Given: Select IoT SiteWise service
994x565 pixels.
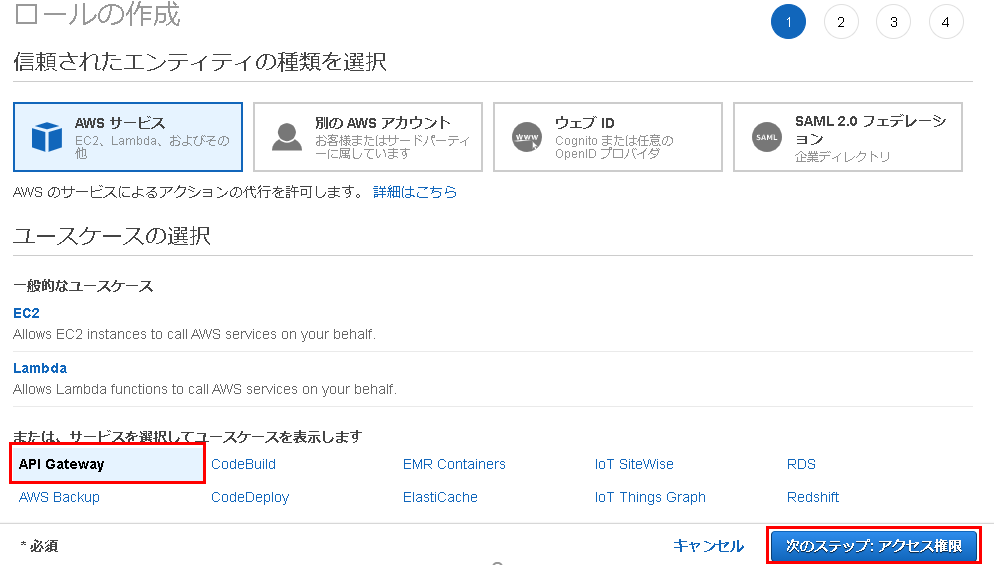Looking at the screenshot, I should [x=634, y=464].
